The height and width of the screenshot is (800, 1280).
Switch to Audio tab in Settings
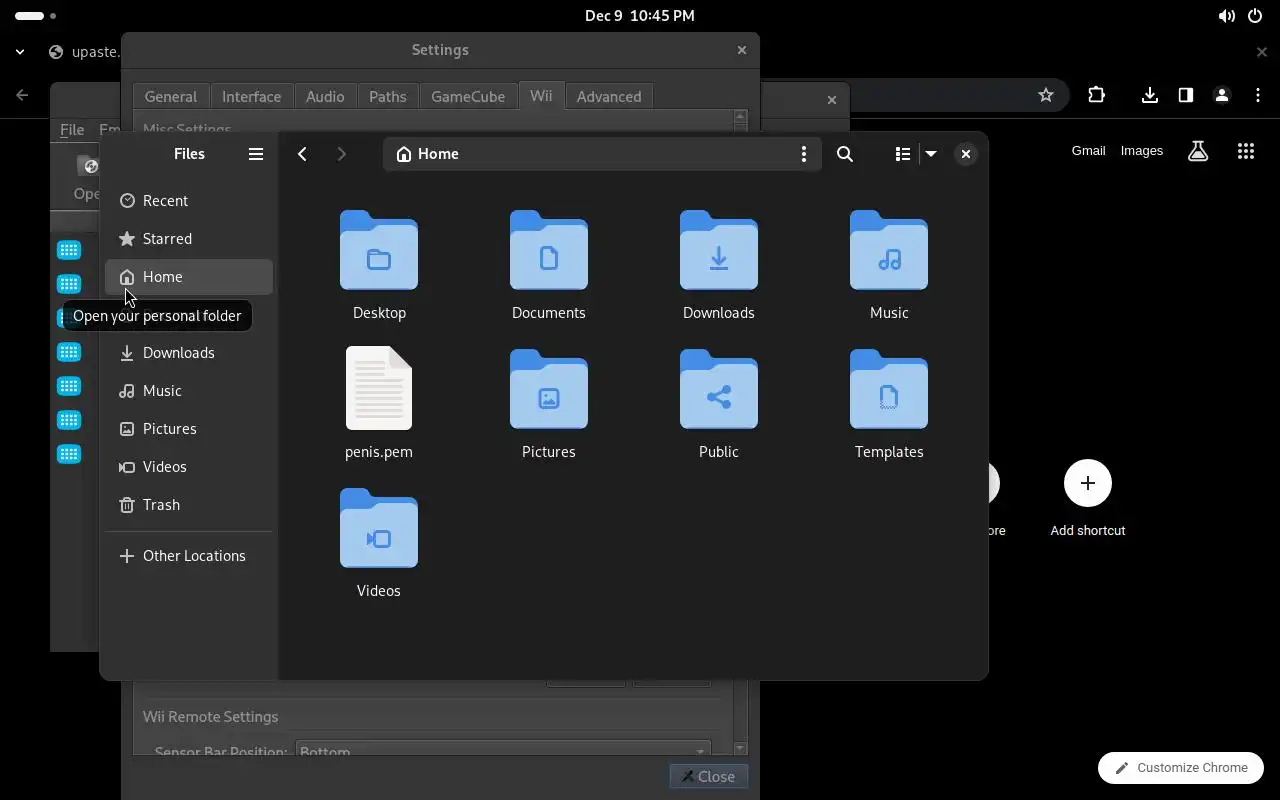pos(325,97)
